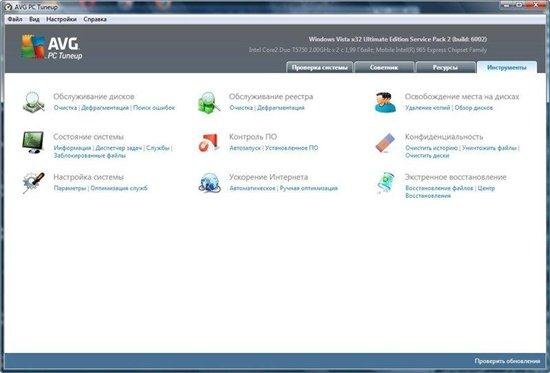Open the Параметры link
The image size is (550, 373).
(x=70, y=188)
